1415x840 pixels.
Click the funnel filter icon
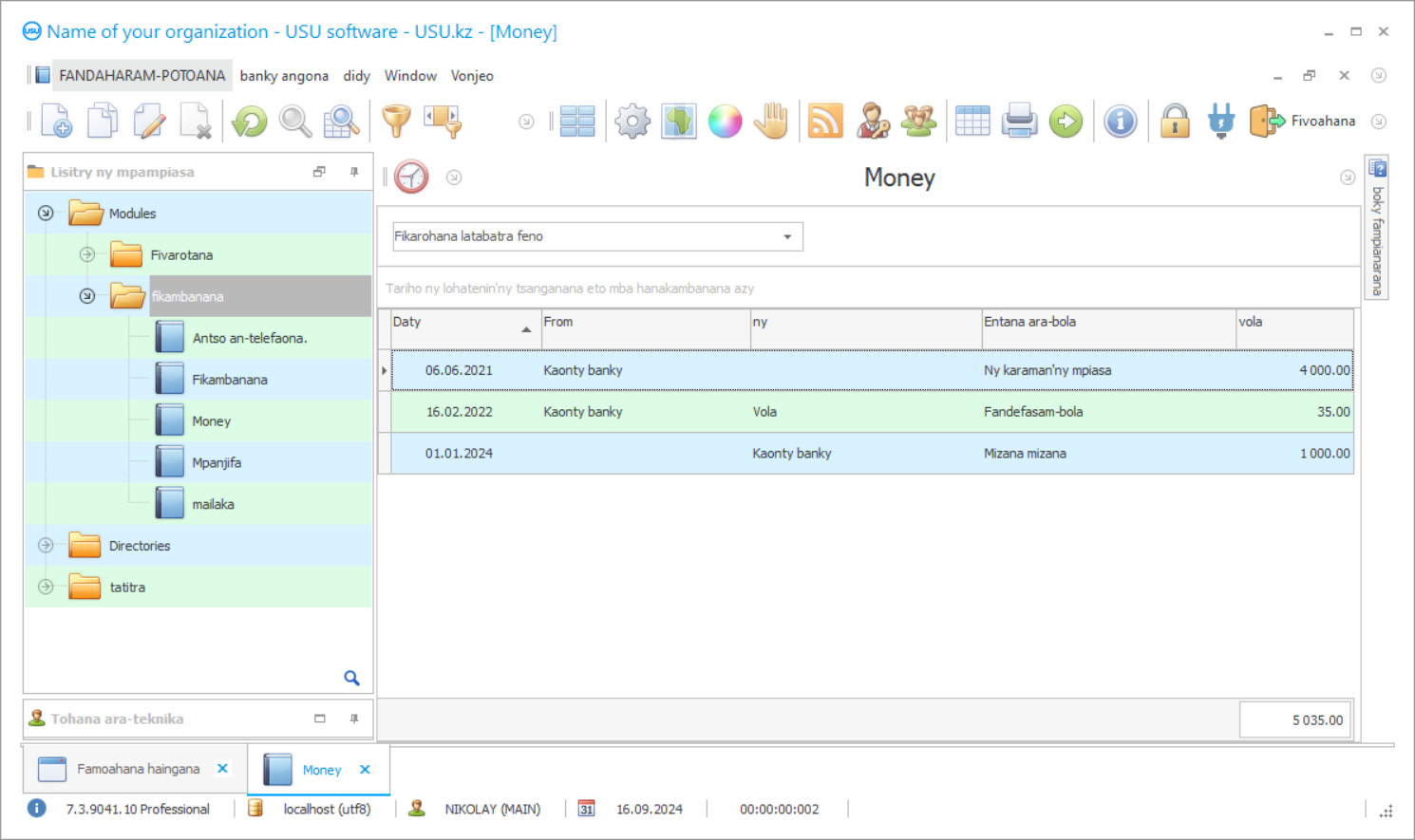tap(396, 121)
